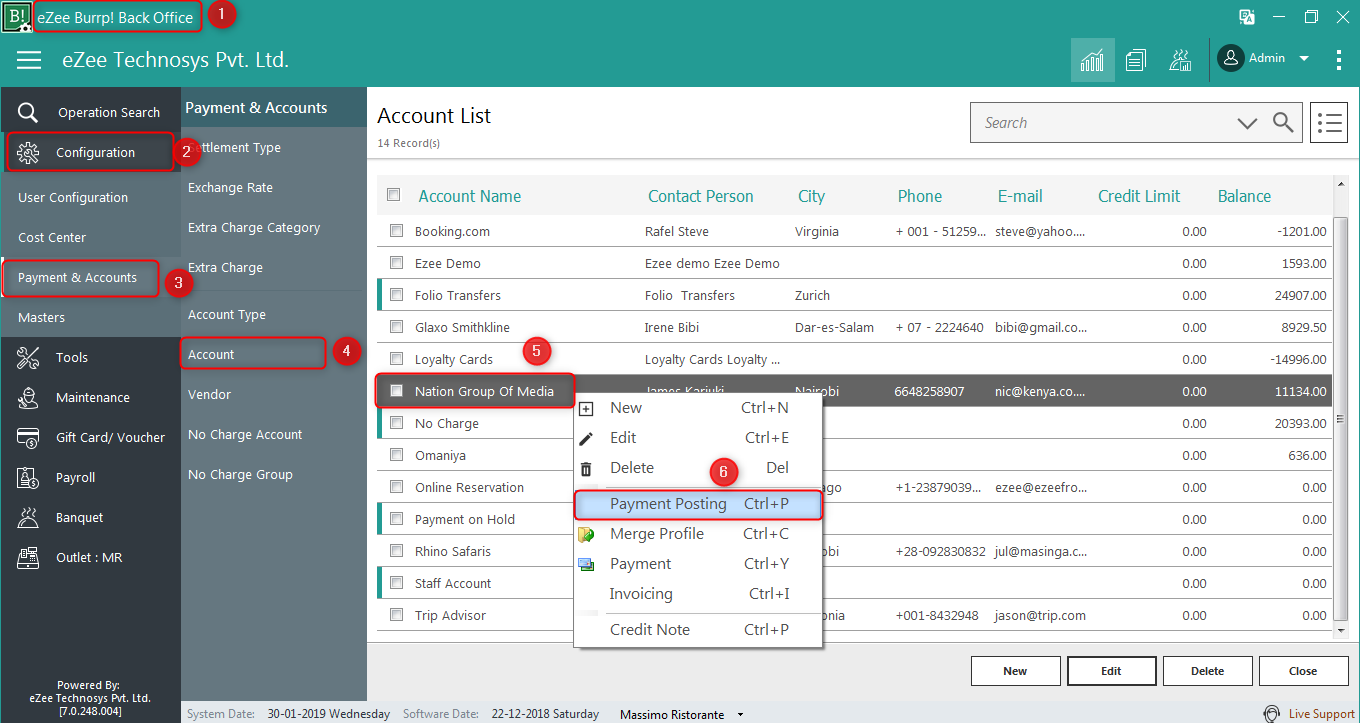Check the Nation Group Of Media checkbox
Screen dimensions: 1360x723
[x=397, y=391]
